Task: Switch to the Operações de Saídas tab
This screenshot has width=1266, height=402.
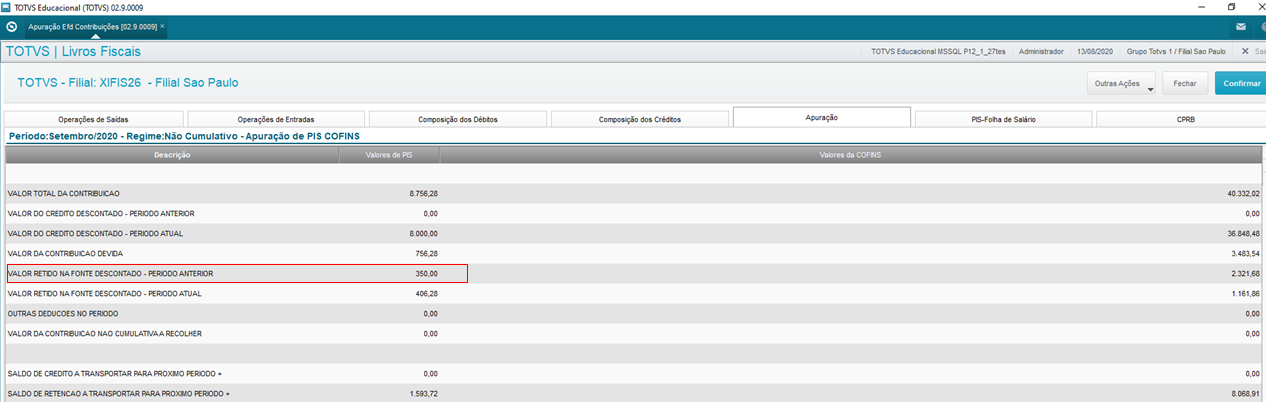Action: point(94,119)
